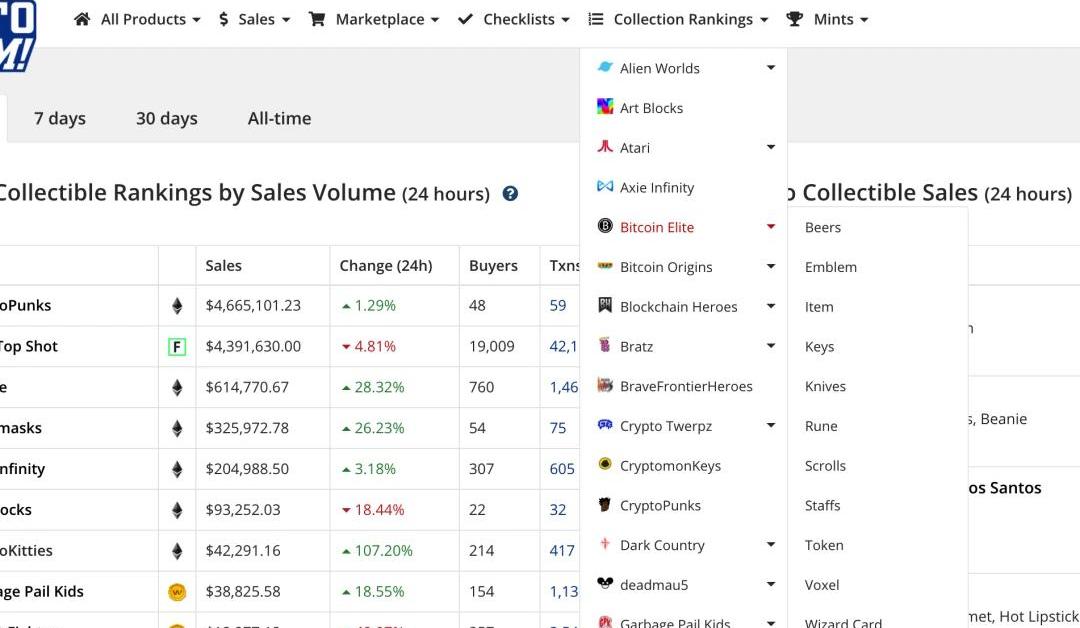
Task: Choose Scrolls in the submenu
Action: 825,466
